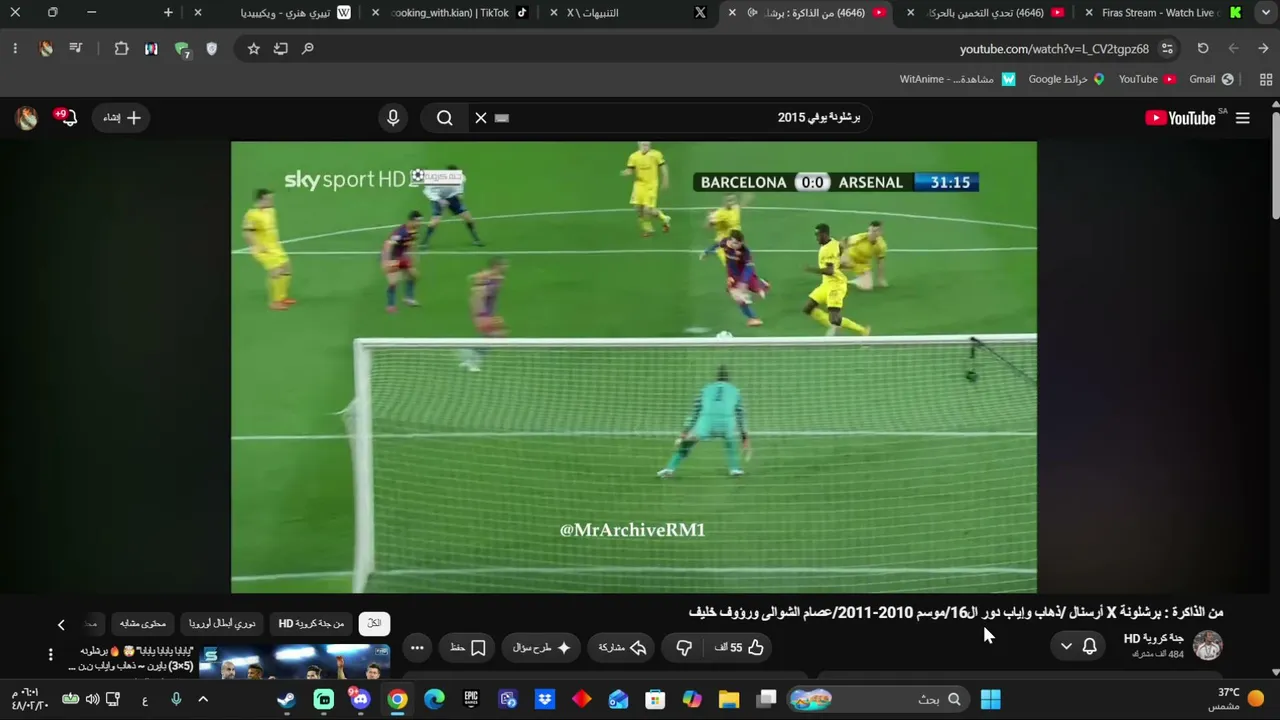This screenshot has height=720, width=1280.
Task: Open the YouTube bookmark in bookmarks bar
Action: (x=1148, y=79)
